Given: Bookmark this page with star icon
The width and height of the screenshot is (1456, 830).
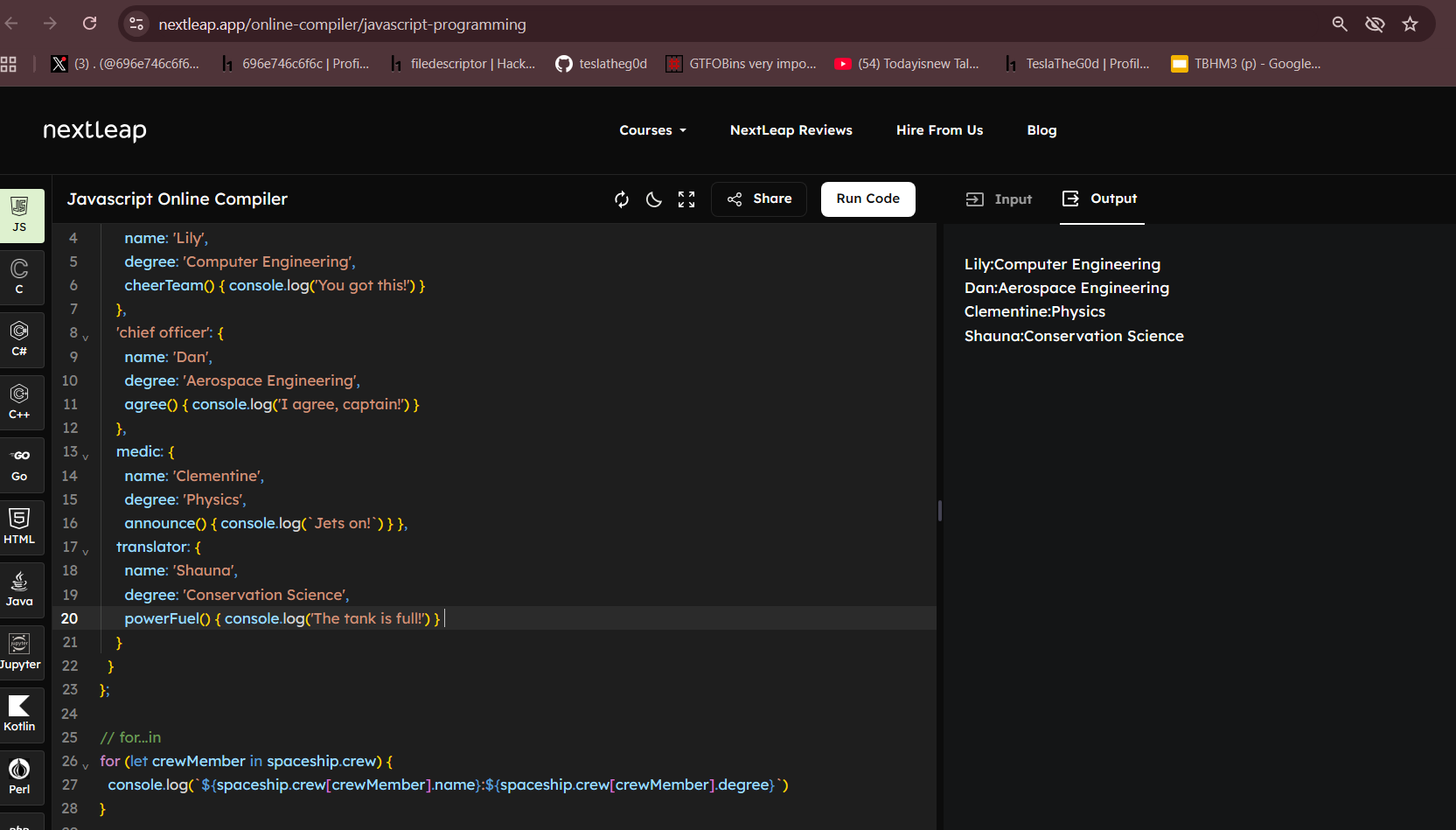Looking at the screenshot, I should tap(1410, 24).
